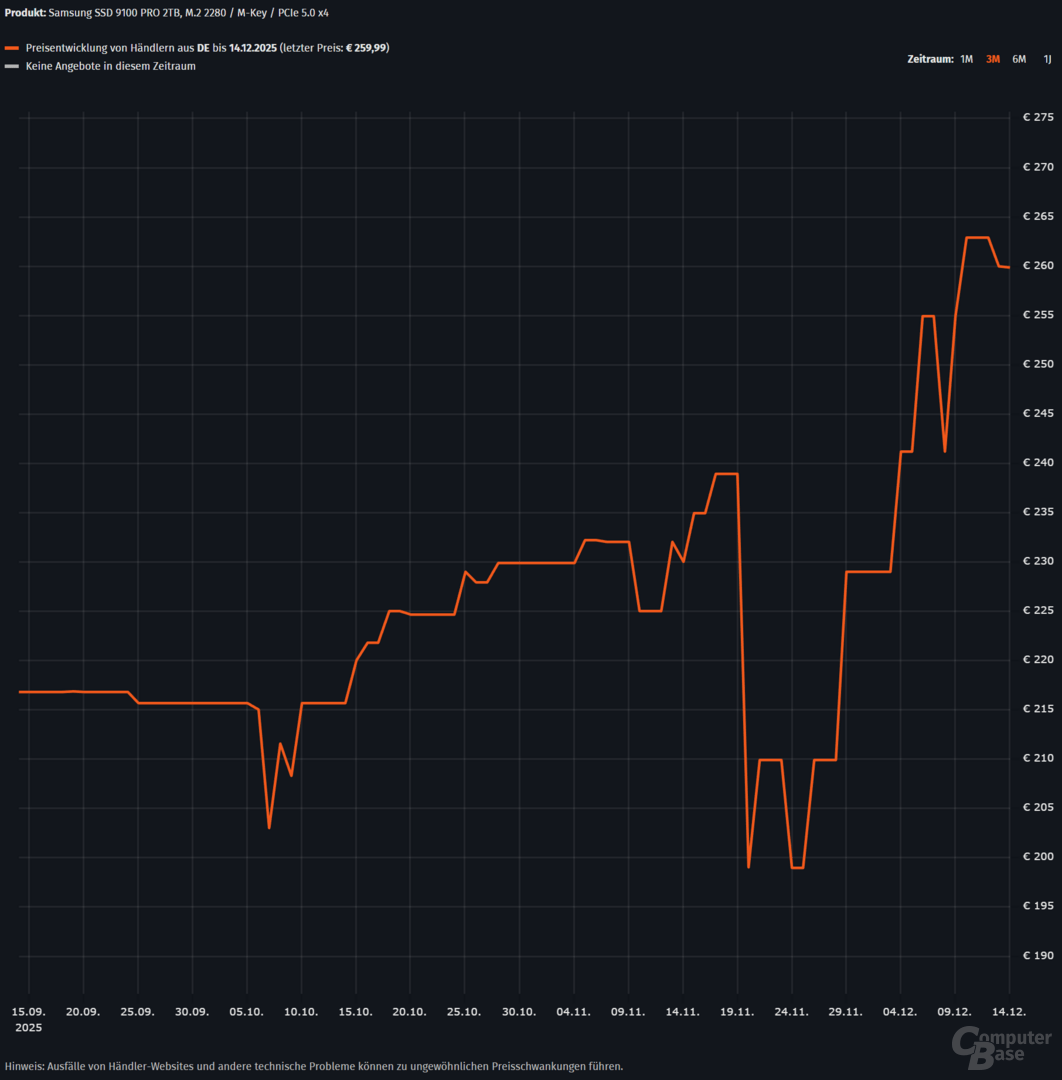Viewport: 1062px width, 1080px height.
Task: Choose the 6M period option
Action: pyautogui.click(x=1019, y=59)
